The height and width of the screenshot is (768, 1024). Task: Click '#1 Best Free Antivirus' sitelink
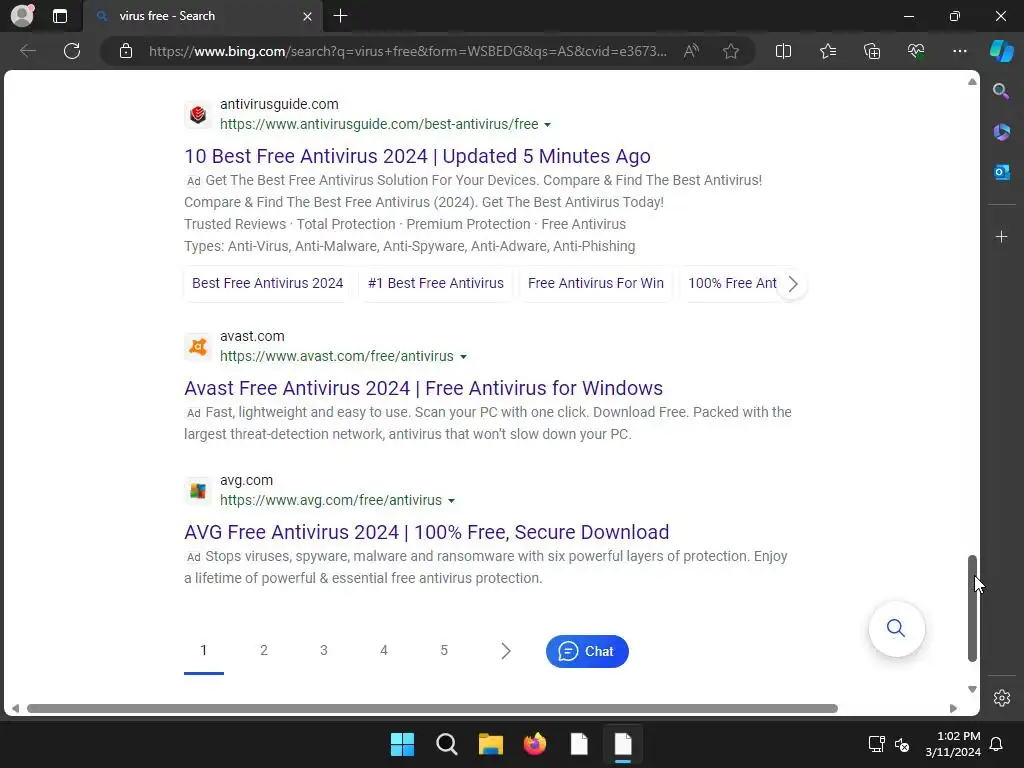(436, 283)
